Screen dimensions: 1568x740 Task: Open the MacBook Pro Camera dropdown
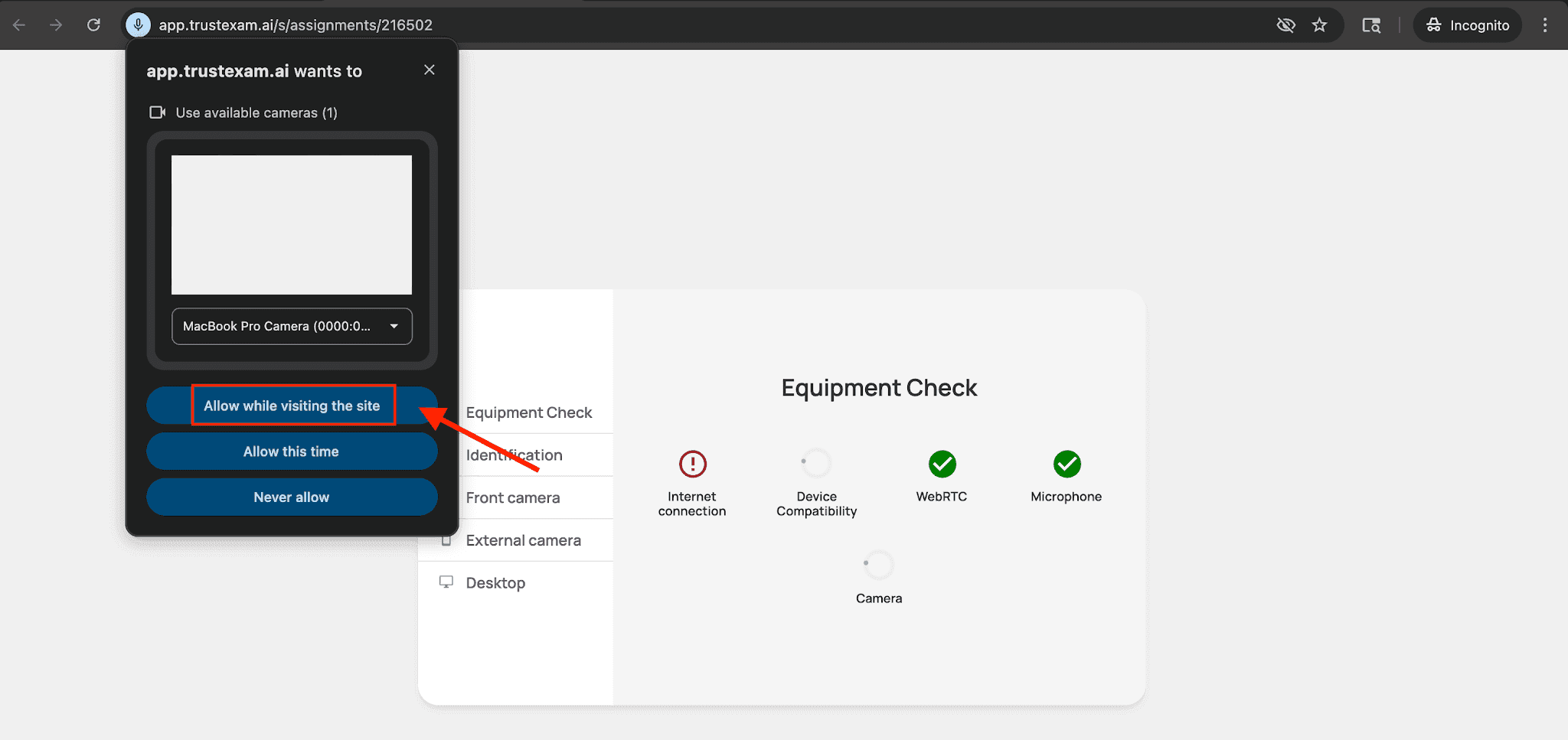(x=292, y=326)
